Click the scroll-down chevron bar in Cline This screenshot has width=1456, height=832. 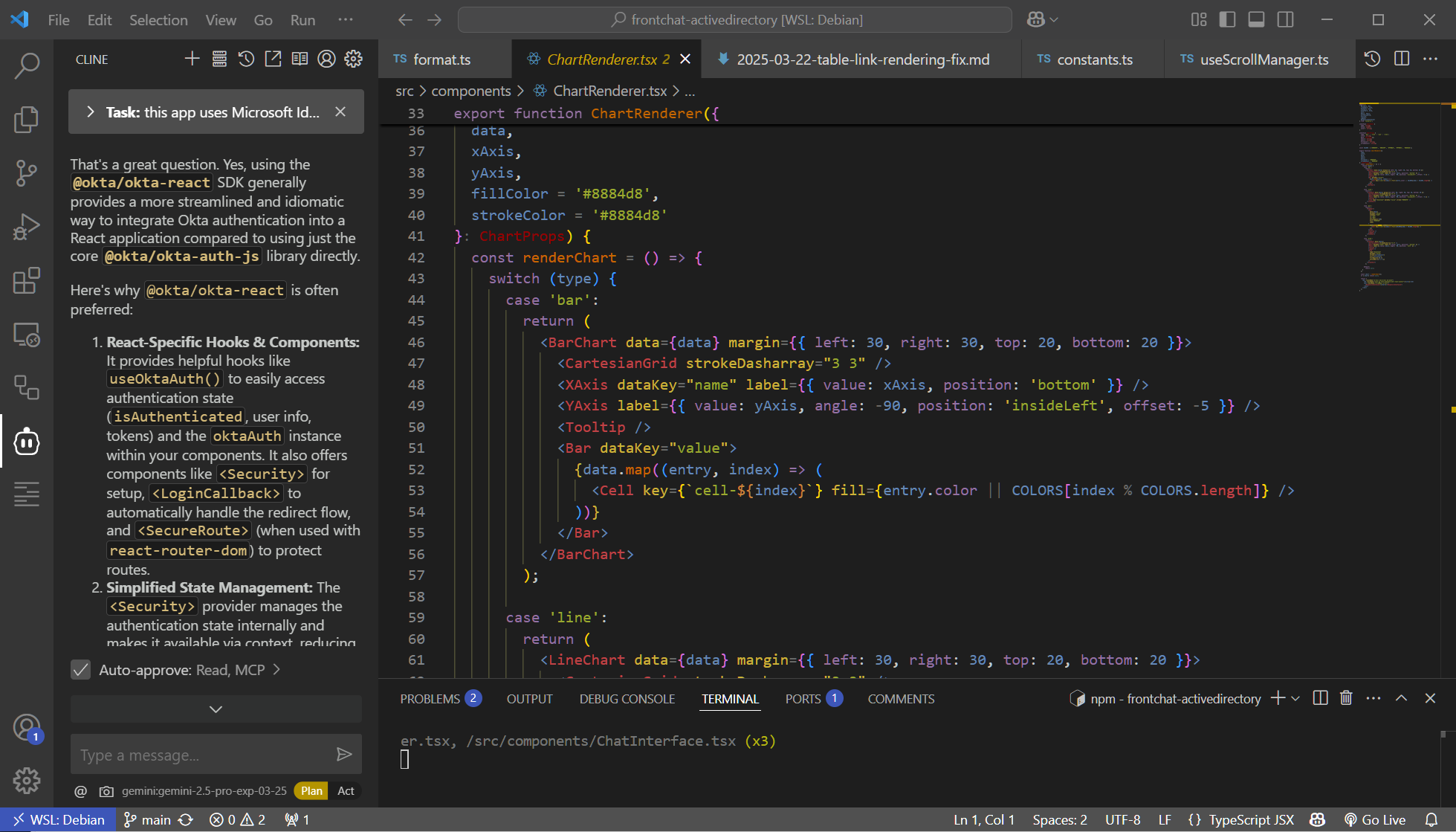click(x=216, y=709)
